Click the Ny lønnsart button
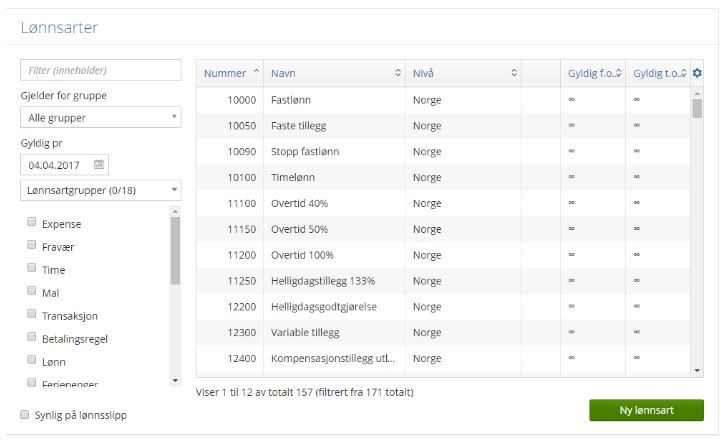 click(x=646, y=411)
